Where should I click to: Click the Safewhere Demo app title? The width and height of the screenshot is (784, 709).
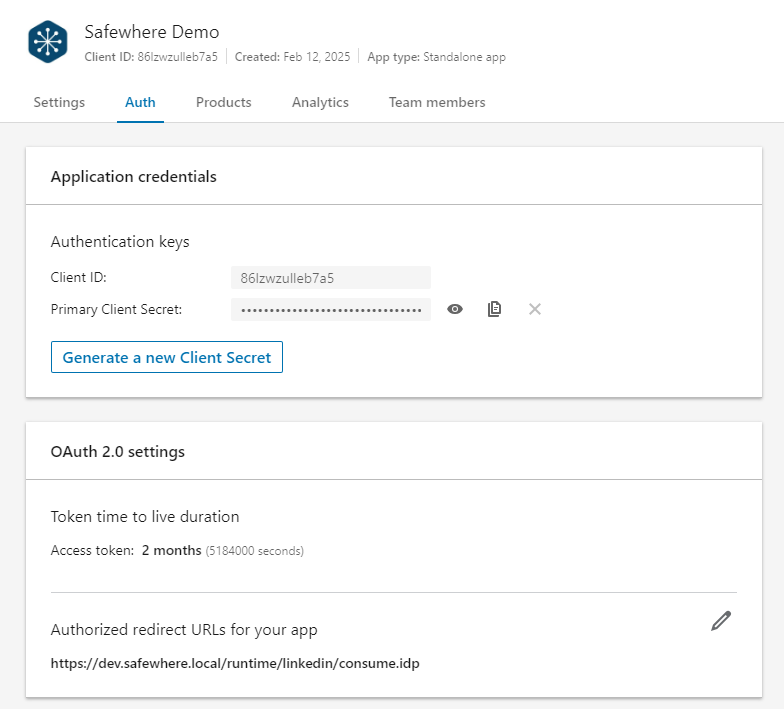151,32
